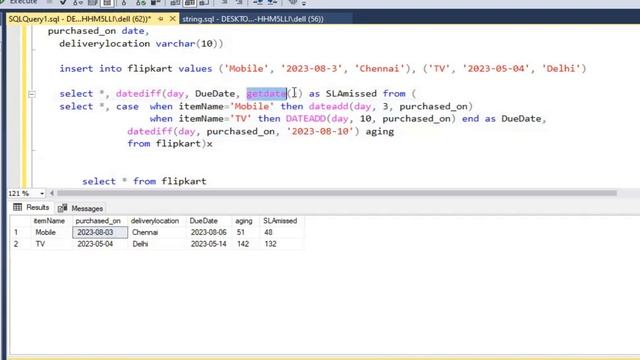This screenshot has width=640, height=360.
Task: Click the TV cell in results grid
Action: (40, 244)
